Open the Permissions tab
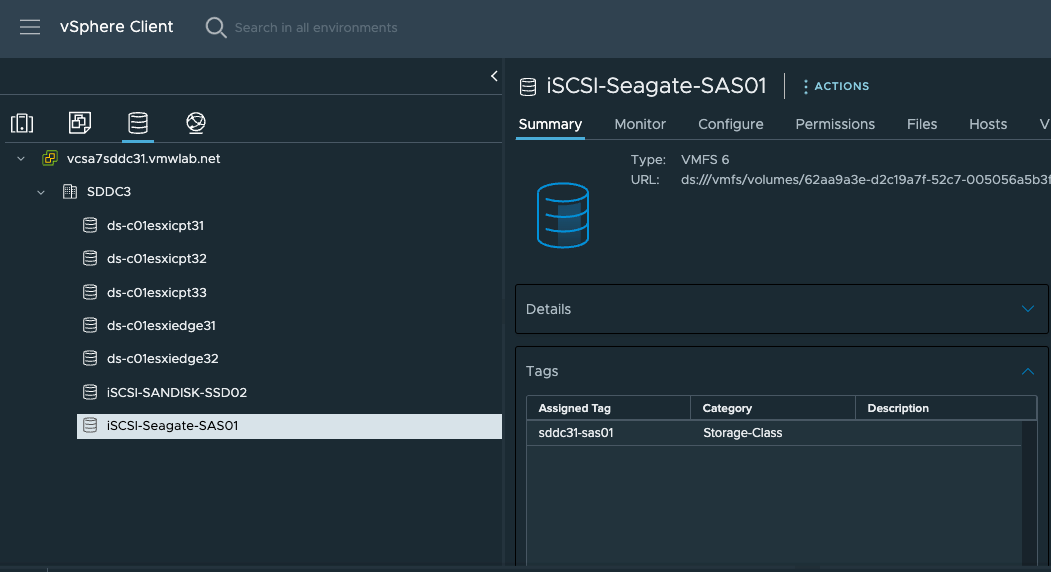The width and height of the screenshot is (1051, 572). [x=835, y=124]
